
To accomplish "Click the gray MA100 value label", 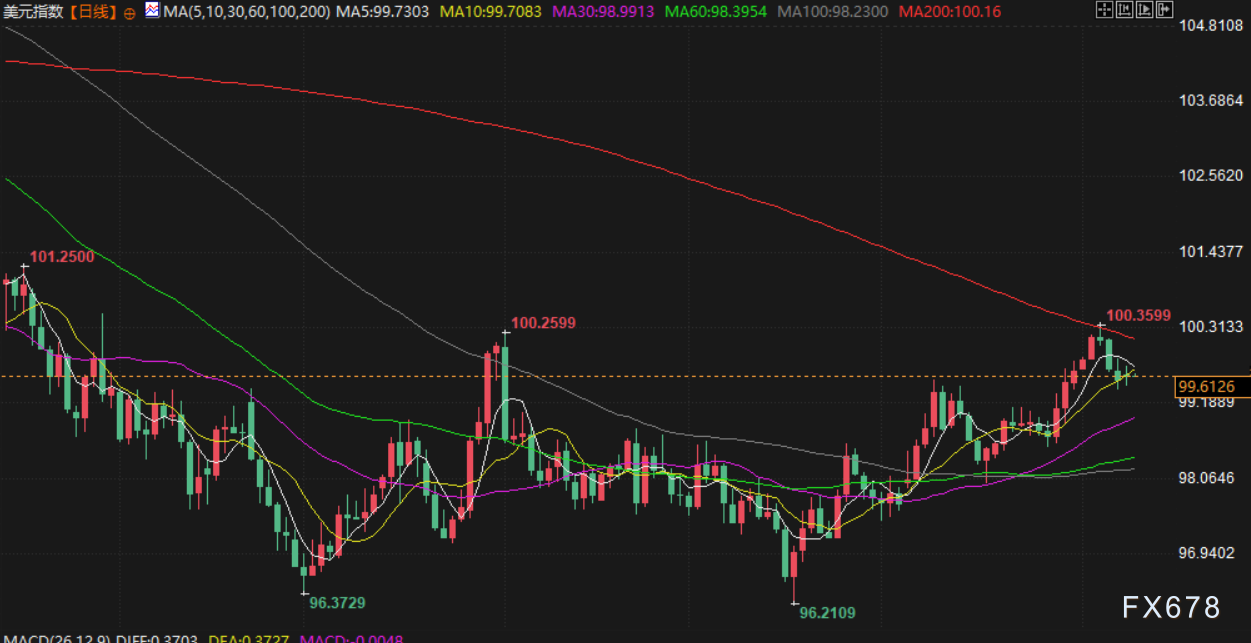I will click(833, 12).
